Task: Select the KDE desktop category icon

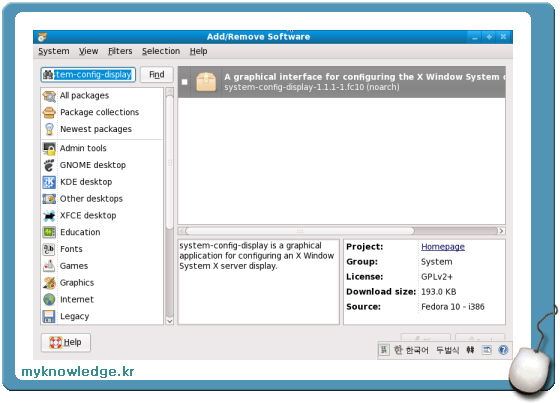Action: (x=49, y=182)
